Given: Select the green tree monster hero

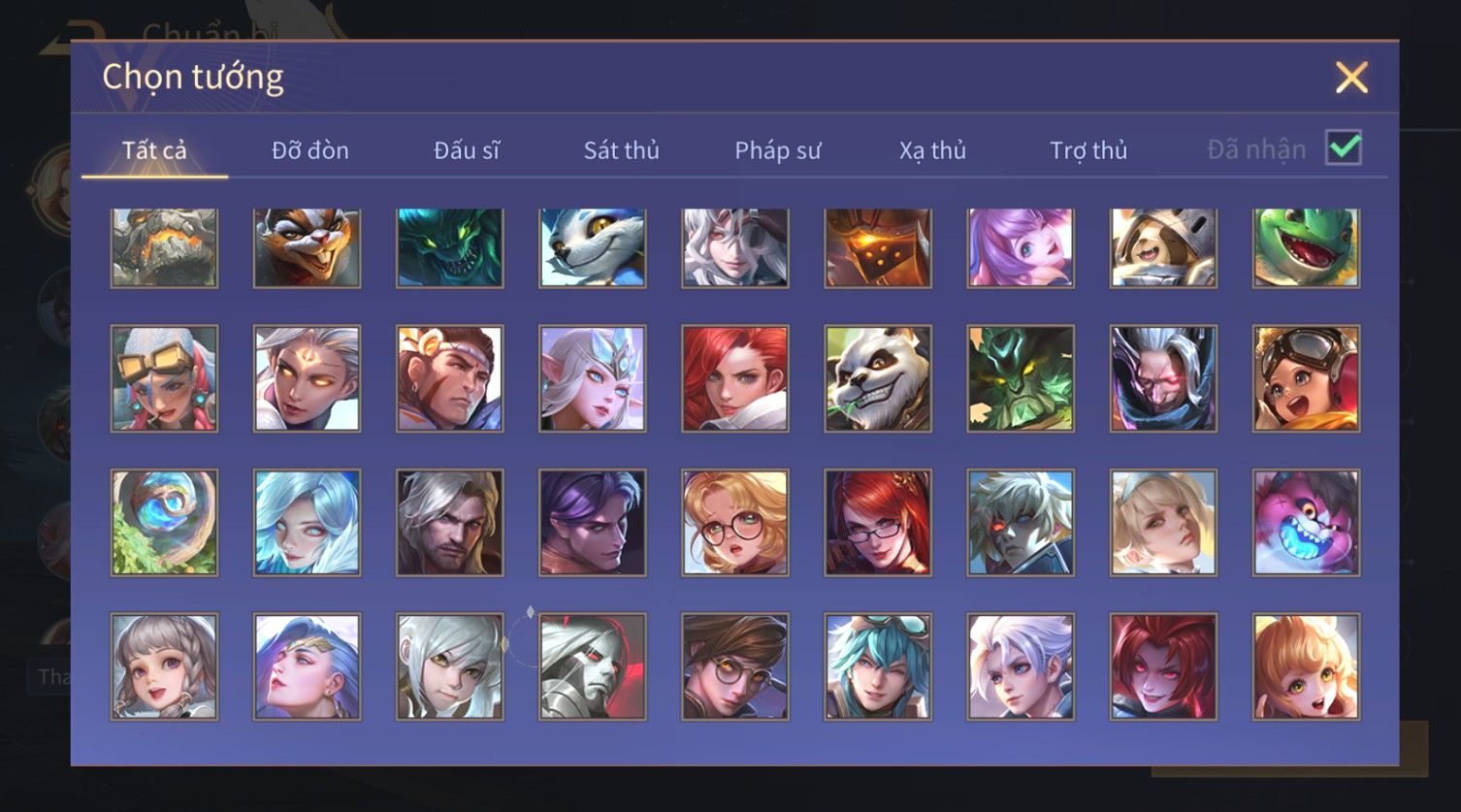Looking at the screenshot, I should [x=1021, y=378].
